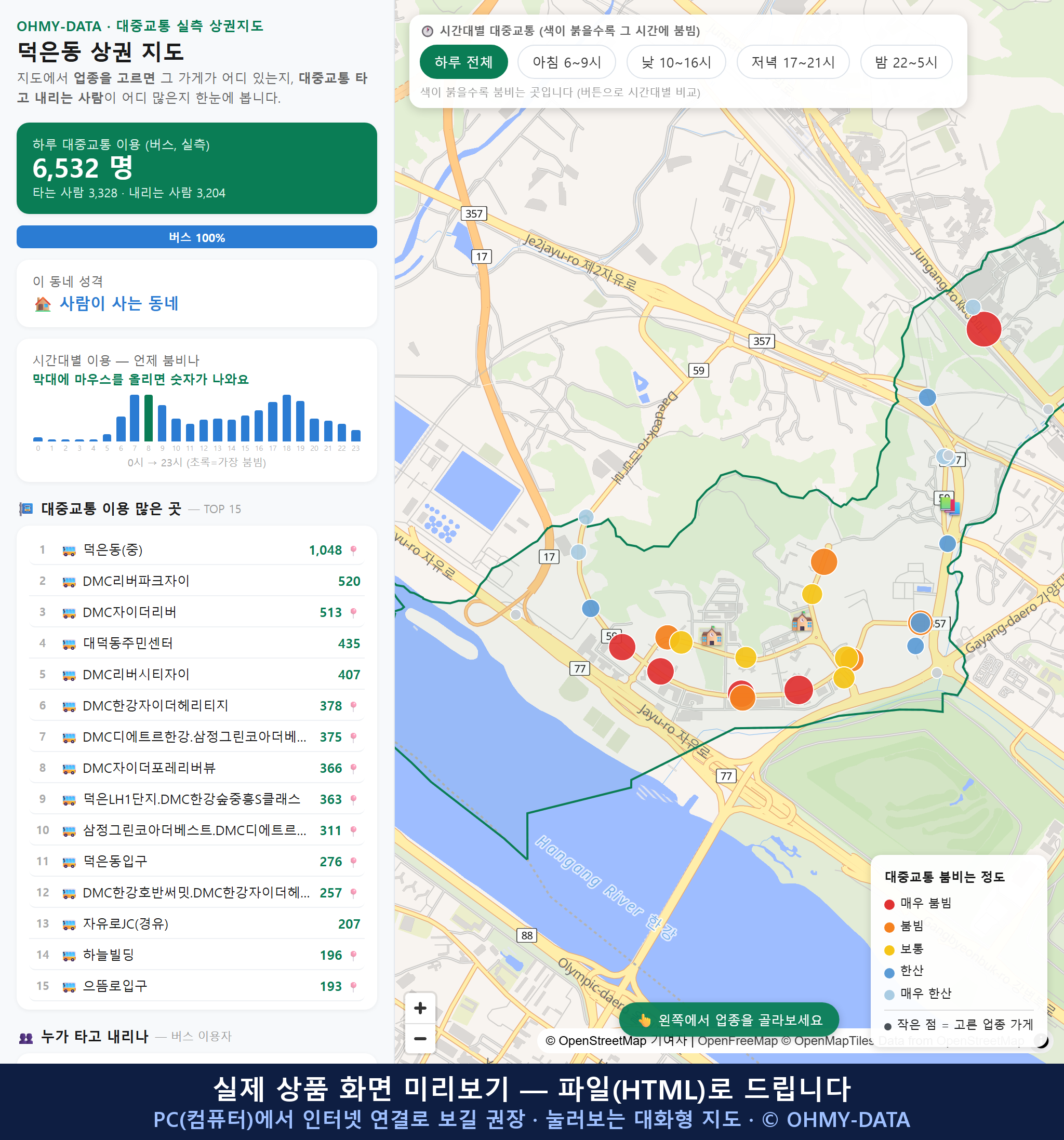Click the sign icon beside 대중교통 이용 많은 곳
1064x1140 pixels.
(x=26, y=508)
